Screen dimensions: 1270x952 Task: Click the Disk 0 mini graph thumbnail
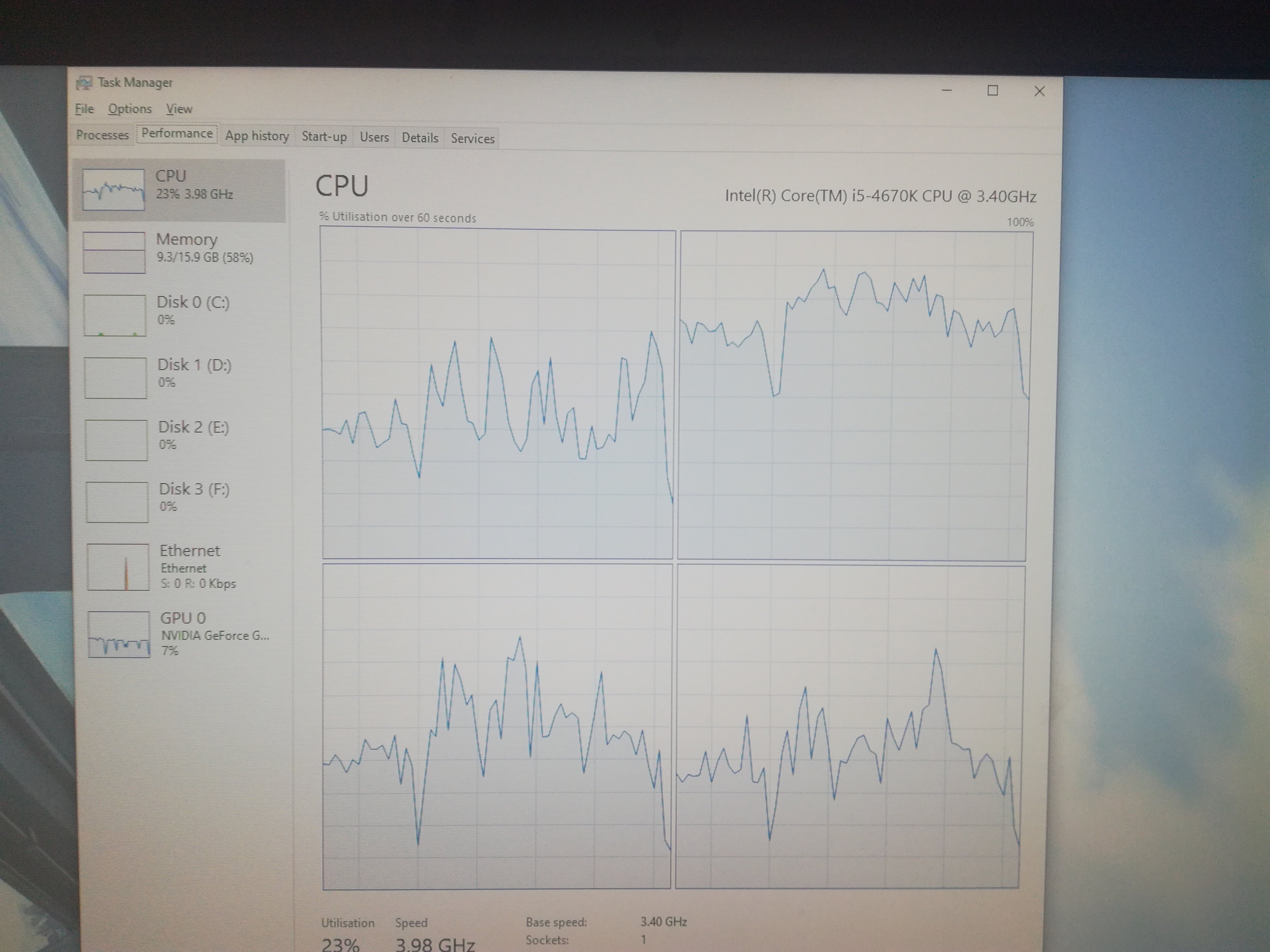115,315
